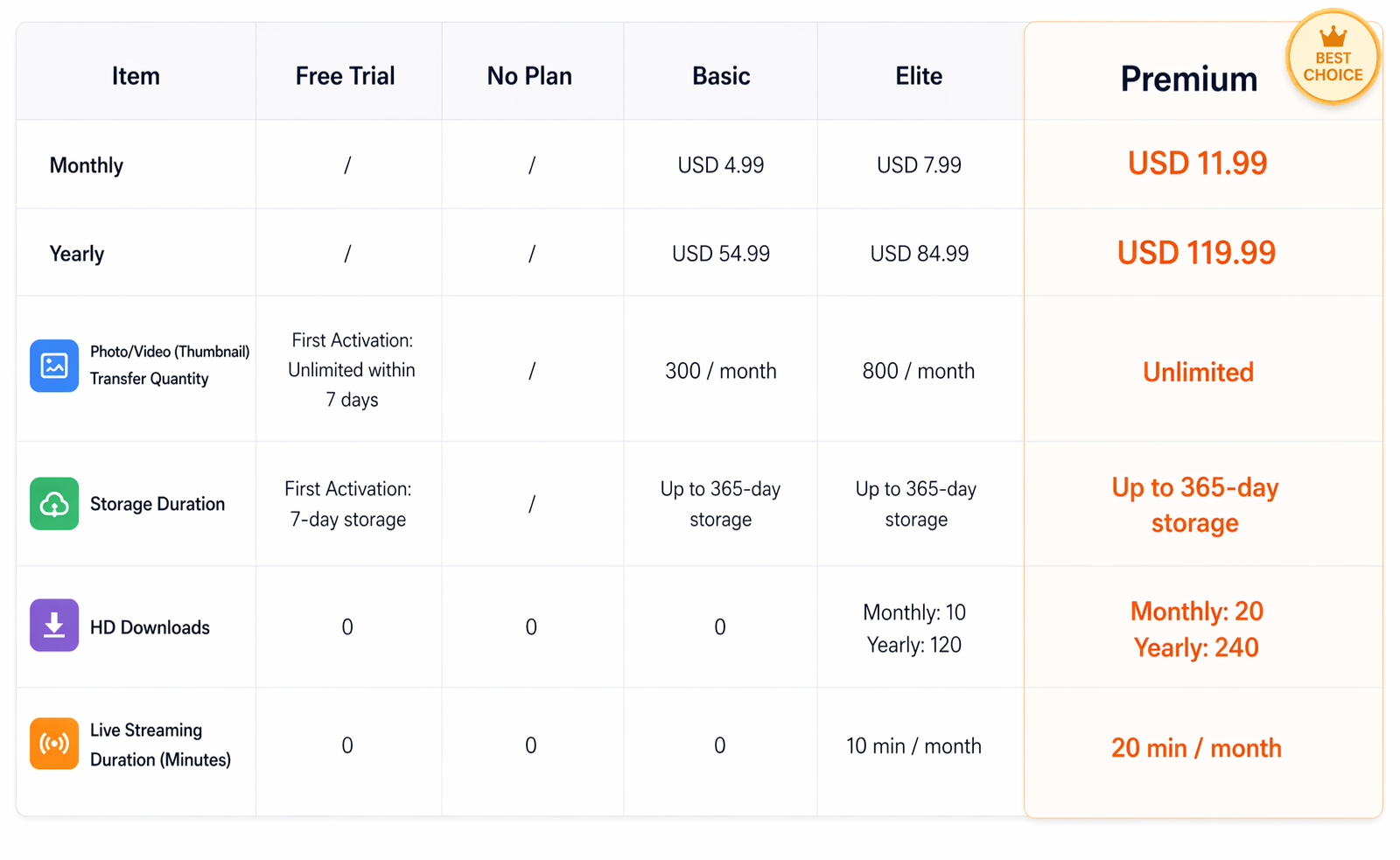
Task: Click the purple HD download icon
Action: click(x=54, y=626)
